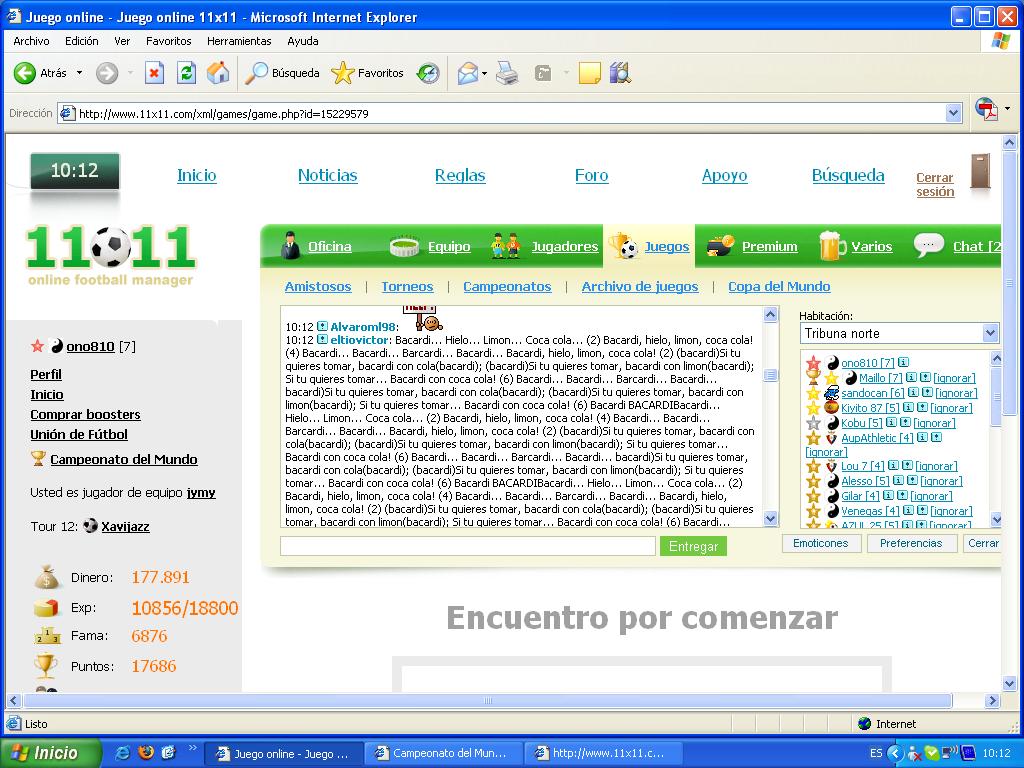The height and width of the screenshot is (768, 1024).
Task: Open the Emoticones button
Action: (x=821, y=543)
